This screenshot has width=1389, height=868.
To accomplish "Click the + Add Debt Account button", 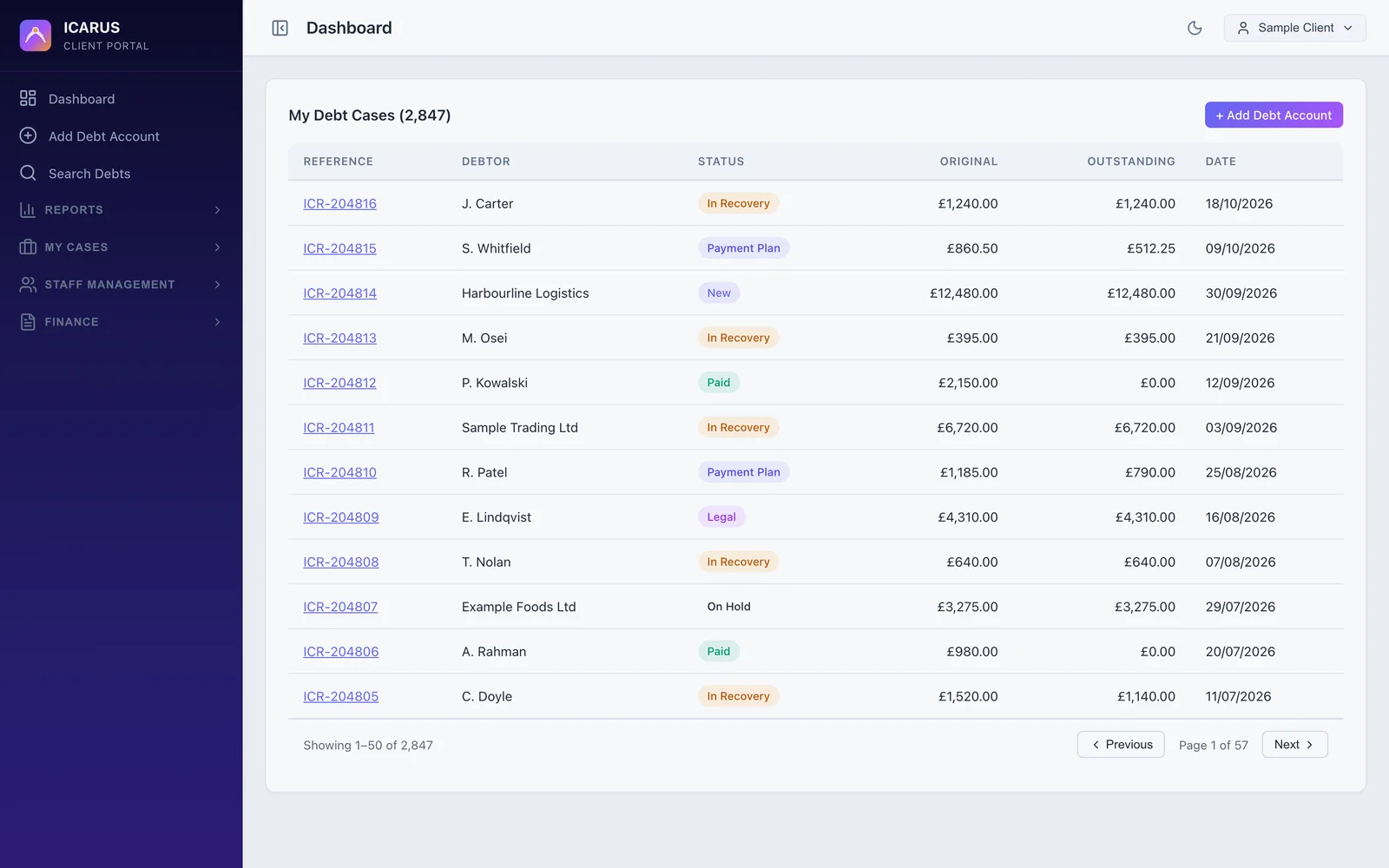I will point(1274,115).
